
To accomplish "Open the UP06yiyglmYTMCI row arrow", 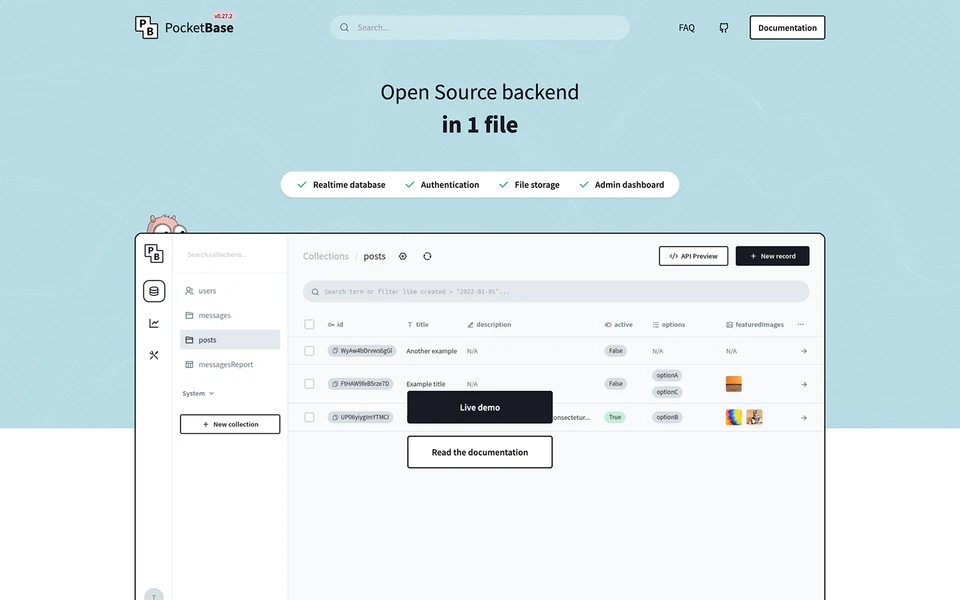I will 804,418.
